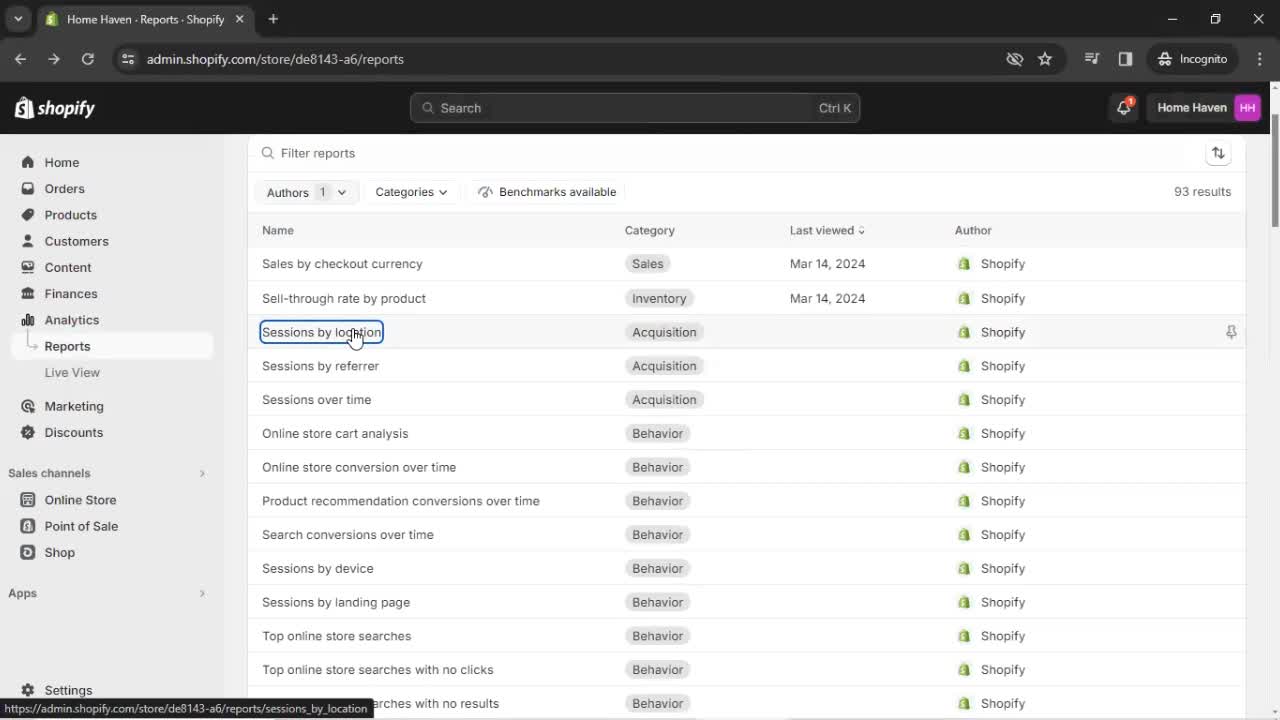Open tab search dropdown arrow
The image size is (1280, 720).
coord(18,19)
